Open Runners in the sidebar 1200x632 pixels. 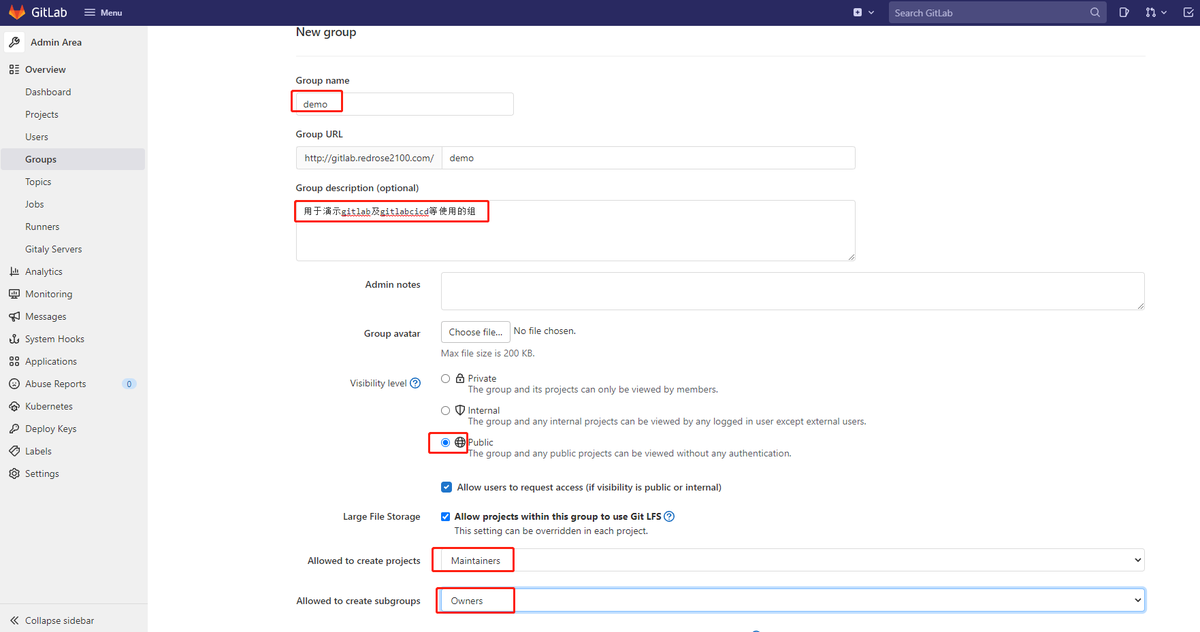[42, 227]
